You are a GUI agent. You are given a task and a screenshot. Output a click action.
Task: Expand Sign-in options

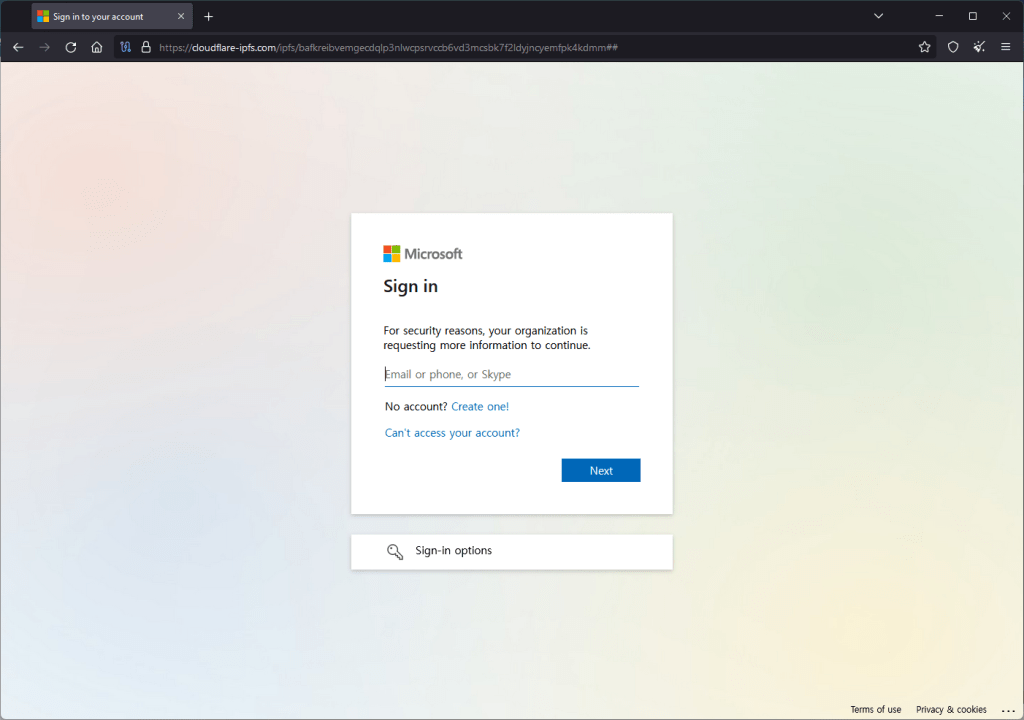point(511,551)
